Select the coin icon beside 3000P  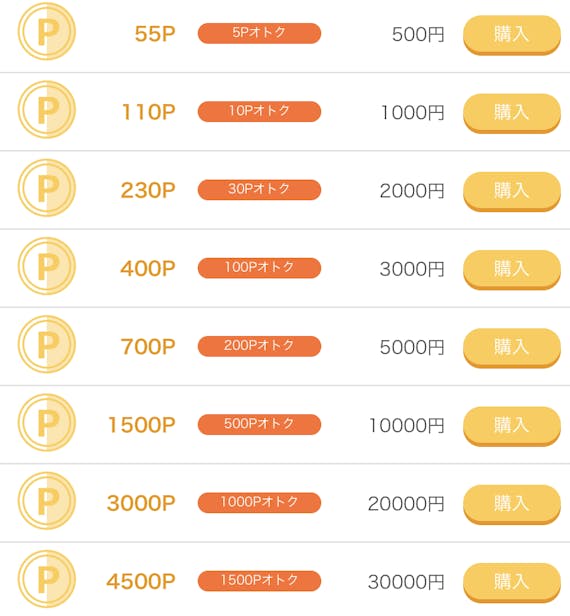(x=47, y=501)
